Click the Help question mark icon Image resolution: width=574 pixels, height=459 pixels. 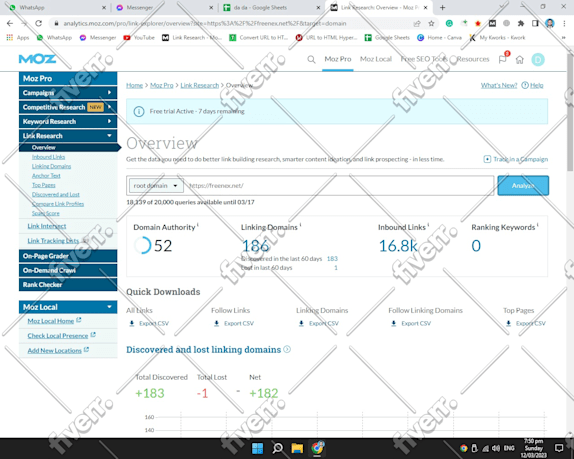[x=525, y=85]
